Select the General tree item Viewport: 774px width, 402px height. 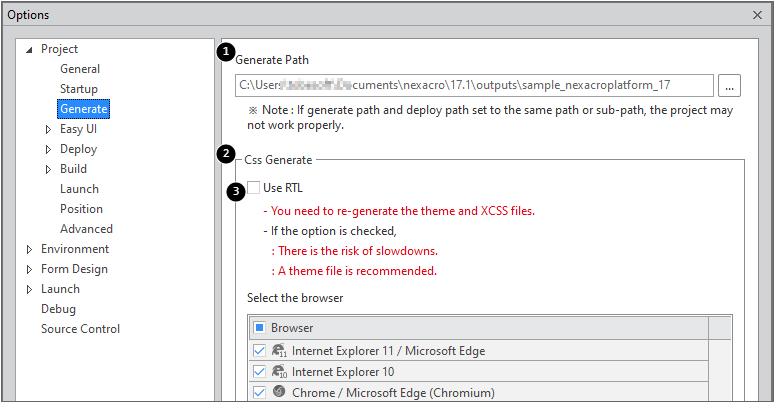pos(80,69)
